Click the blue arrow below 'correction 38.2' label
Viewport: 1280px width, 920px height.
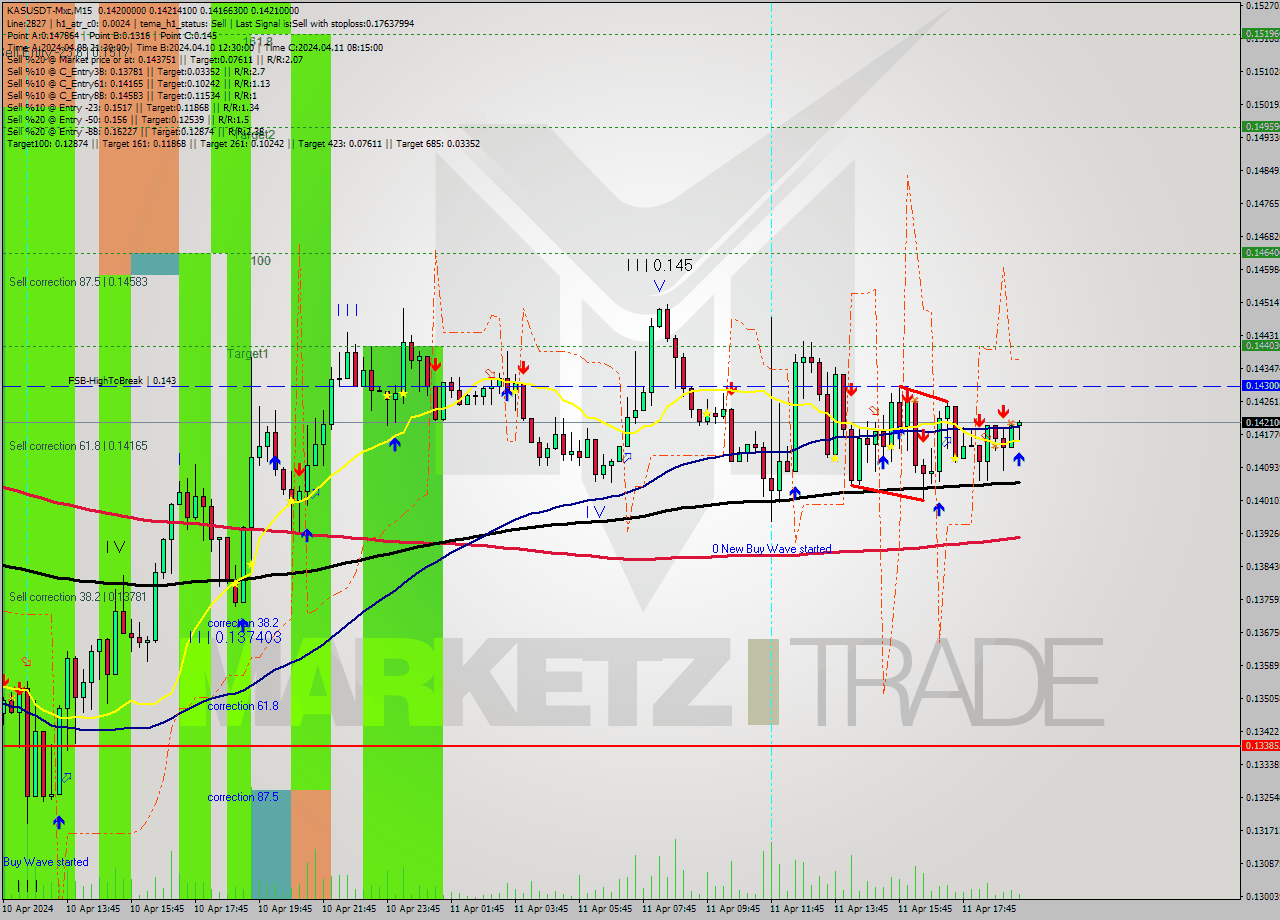tap(243, 625)
